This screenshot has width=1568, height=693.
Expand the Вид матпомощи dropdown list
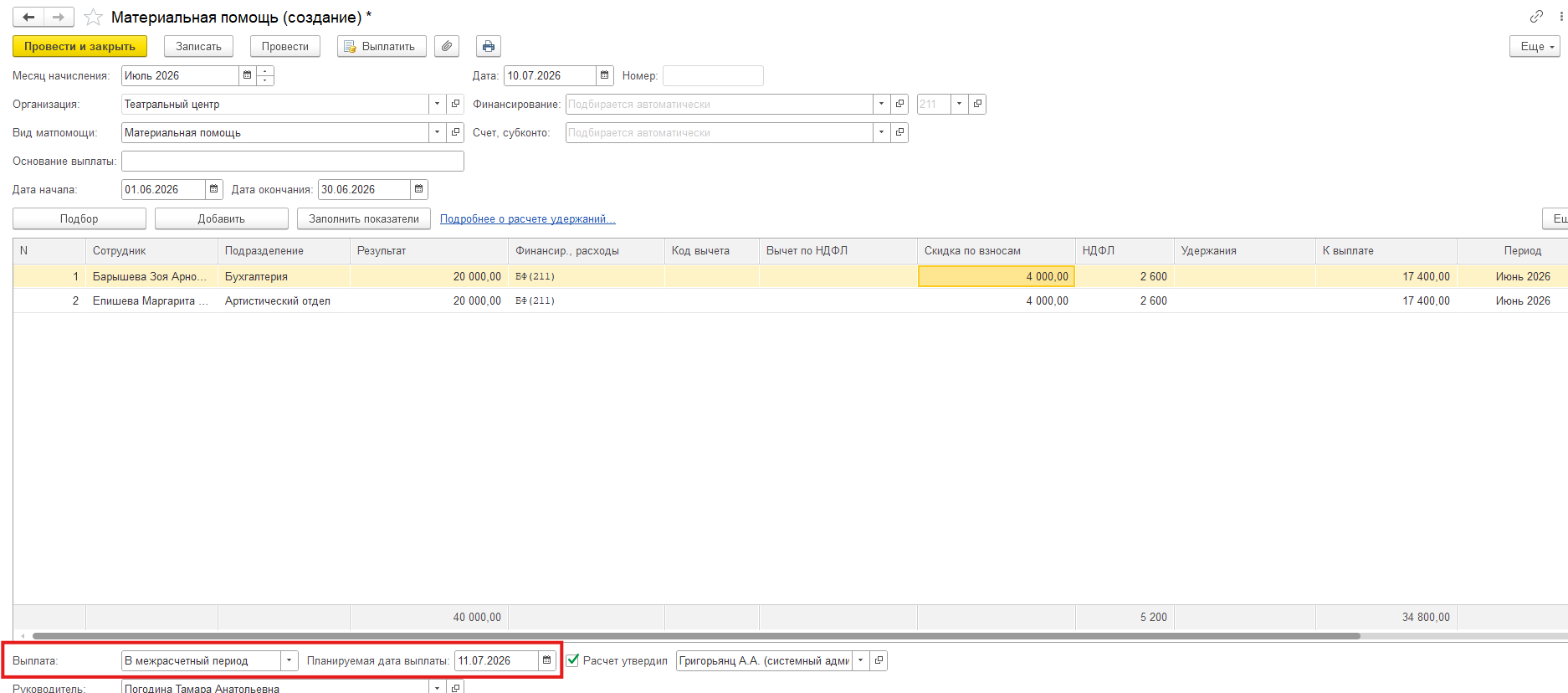tap(437, 132)
